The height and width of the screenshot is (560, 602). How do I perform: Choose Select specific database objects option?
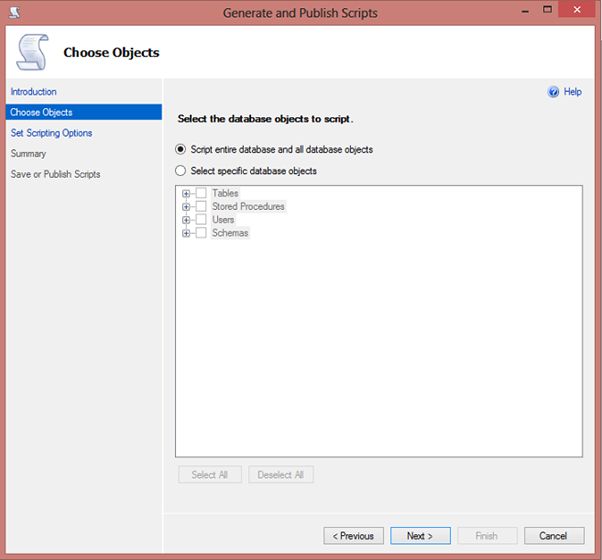click(180, 171)
